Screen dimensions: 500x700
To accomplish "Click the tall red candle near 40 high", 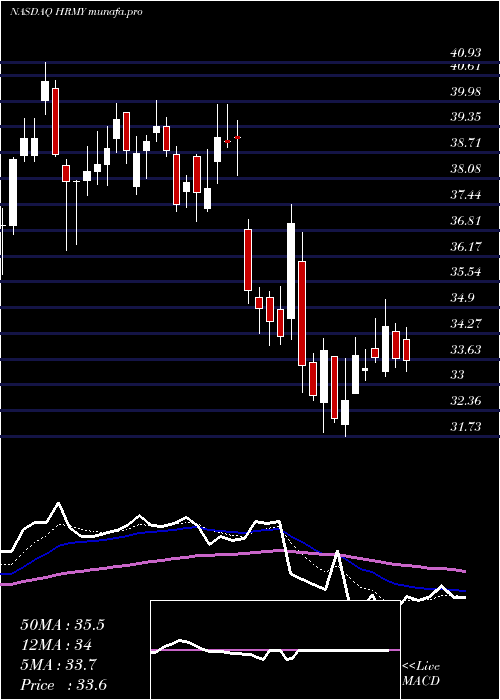I will click(55, 121).
